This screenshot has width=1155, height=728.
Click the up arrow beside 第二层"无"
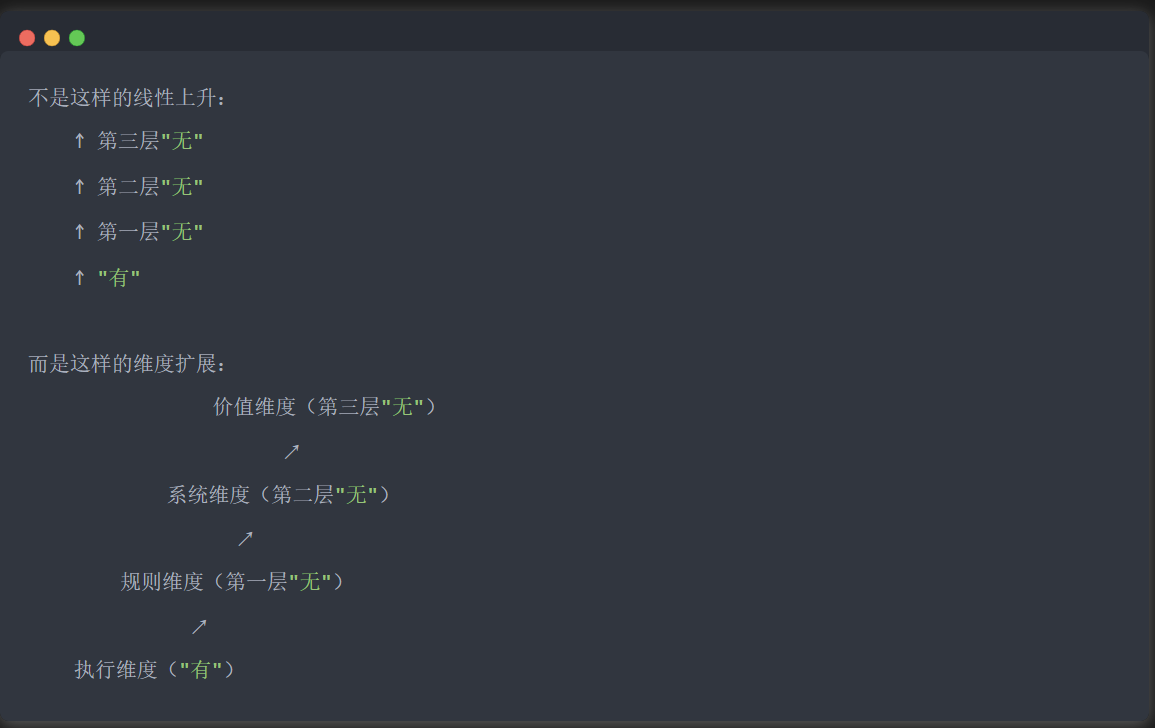click(80, 186)
